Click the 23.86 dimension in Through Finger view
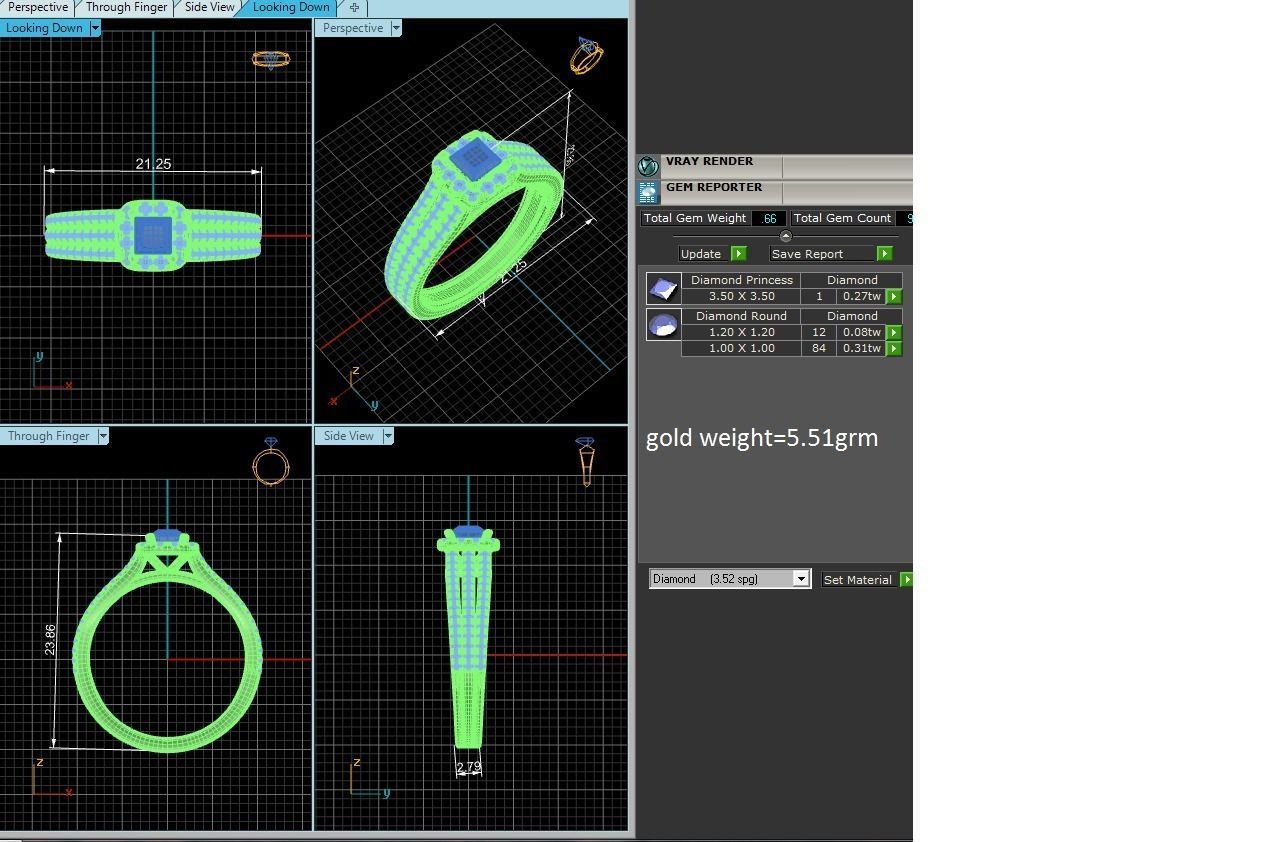 pos(50,640)
